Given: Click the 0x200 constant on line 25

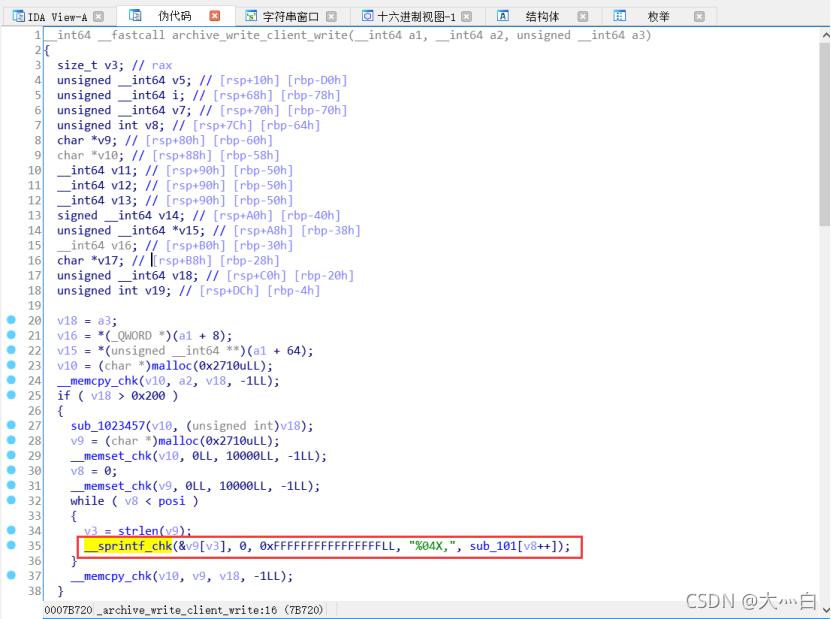Looking at the screenshot, I should pos(148,396).
